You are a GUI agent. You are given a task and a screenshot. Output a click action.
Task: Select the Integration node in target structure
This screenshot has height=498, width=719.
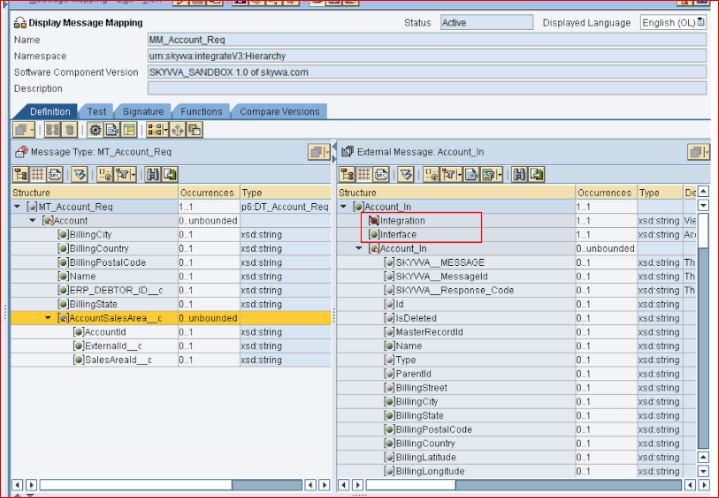coord(402,220)
